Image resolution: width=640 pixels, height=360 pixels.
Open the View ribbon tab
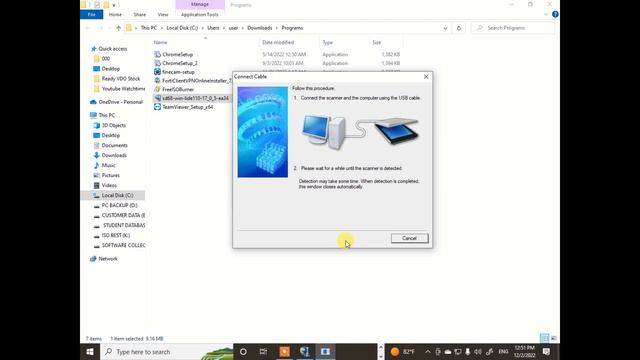(x=163, y=15)
